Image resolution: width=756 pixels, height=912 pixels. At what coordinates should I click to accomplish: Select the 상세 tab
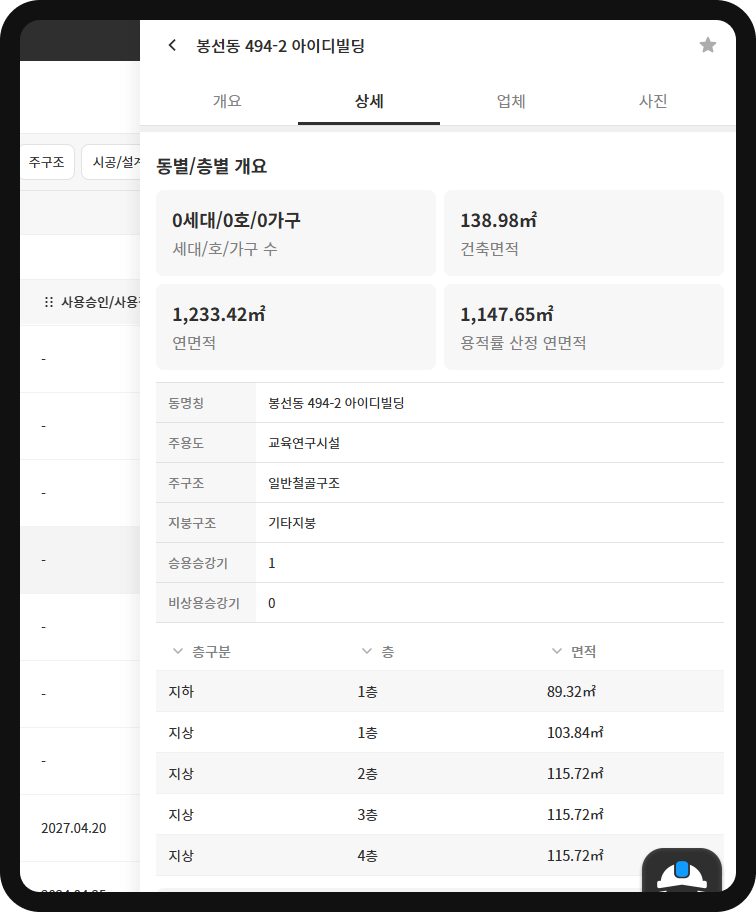coord(369,101)
